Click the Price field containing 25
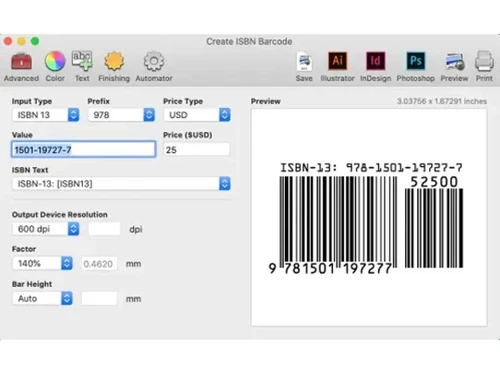The image size is (500, 375). pyautogui.click(x=197, y=150)
